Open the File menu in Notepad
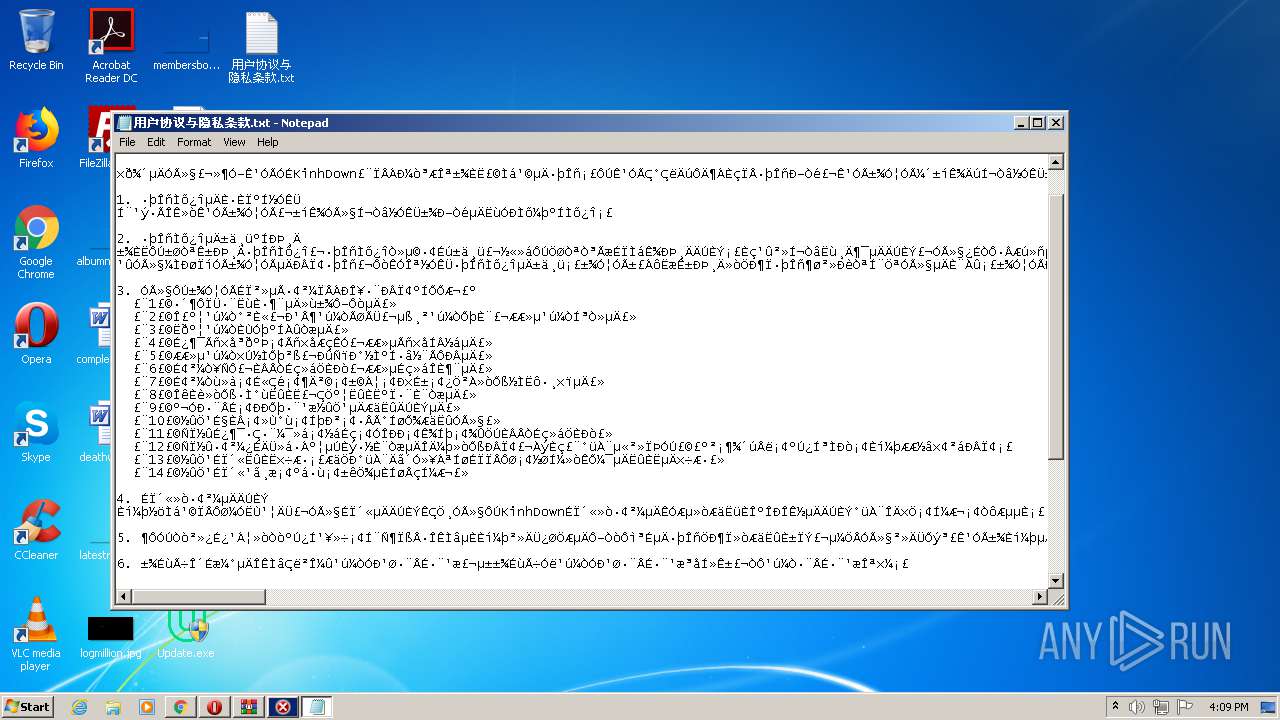This screenshot has width=1280, height=720. [x=127, y=142]
